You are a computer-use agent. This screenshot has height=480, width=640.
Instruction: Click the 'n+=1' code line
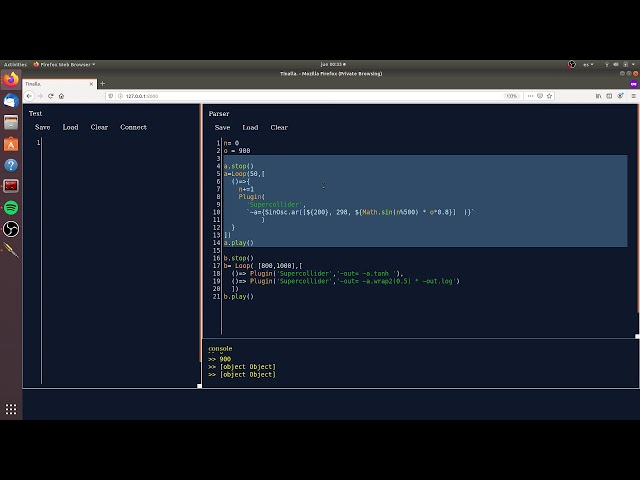(x=246, y=189)
